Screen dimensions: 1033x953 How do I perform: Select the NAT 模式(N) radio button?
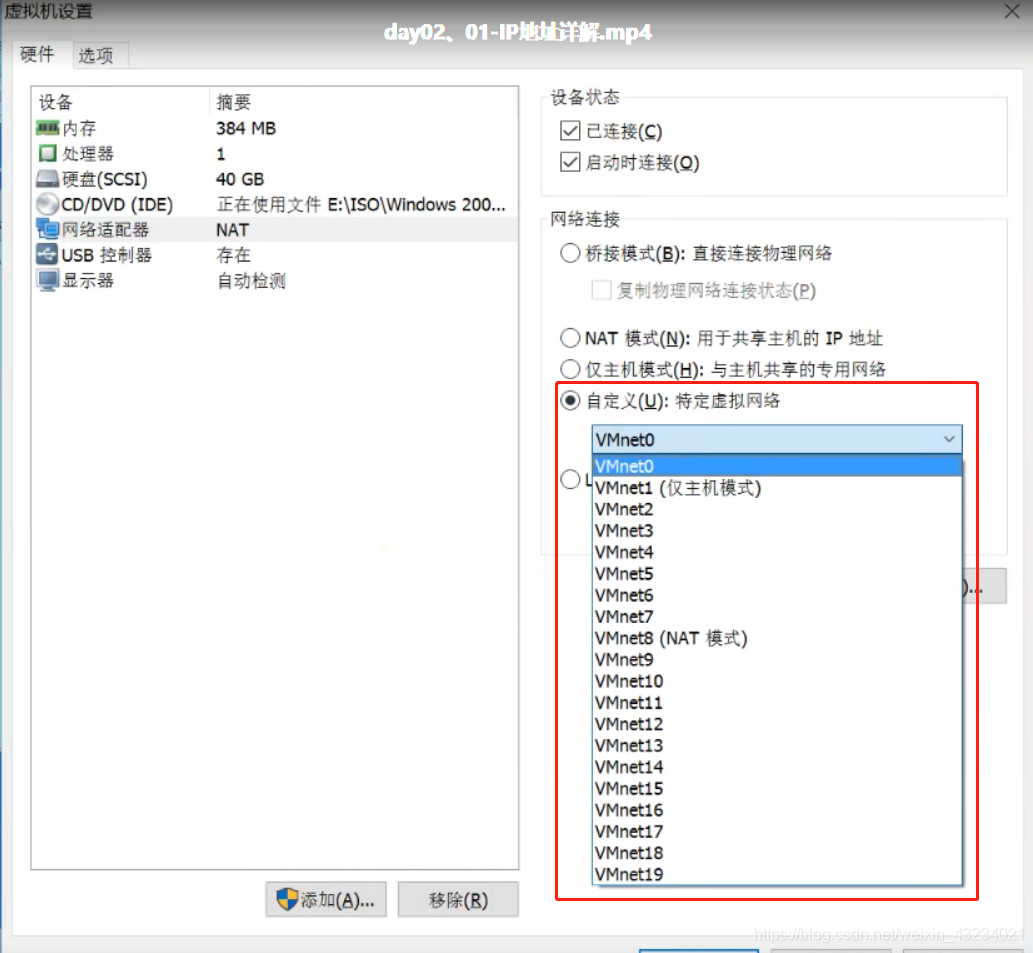(x=571, y=338)
